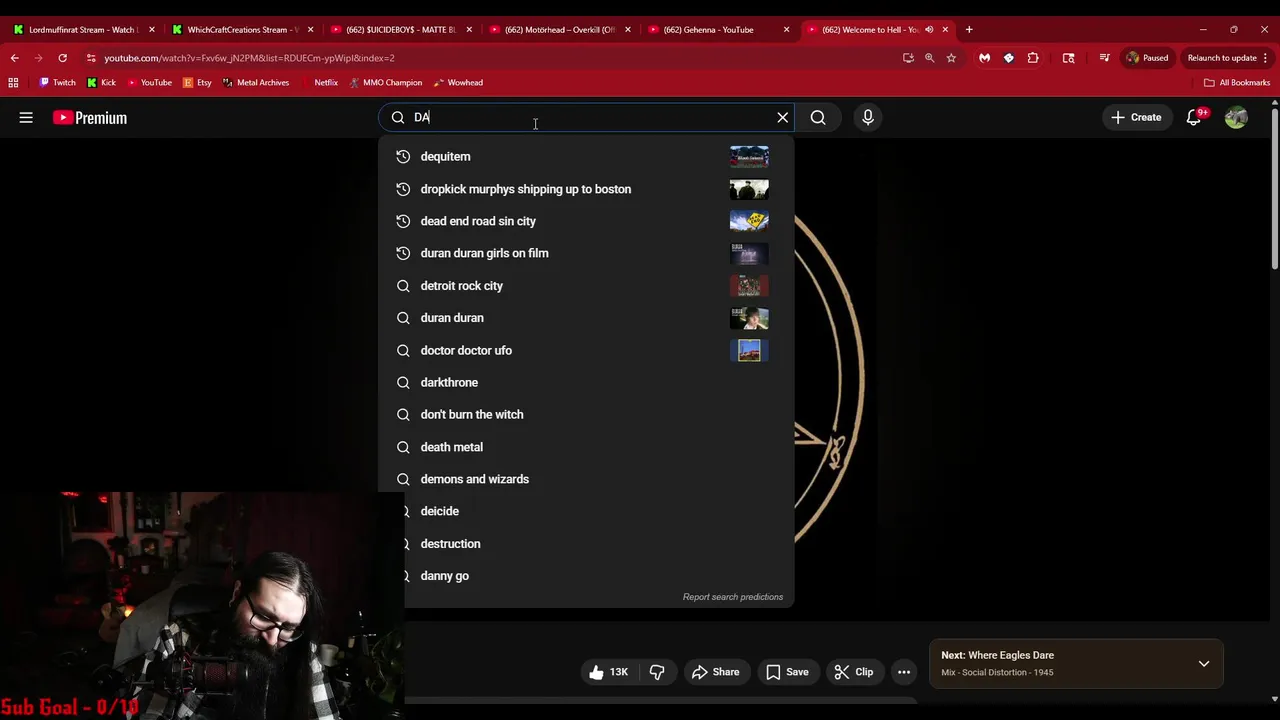Create a Clip of video
The image size is (1280, 720).
coord(854,672)
